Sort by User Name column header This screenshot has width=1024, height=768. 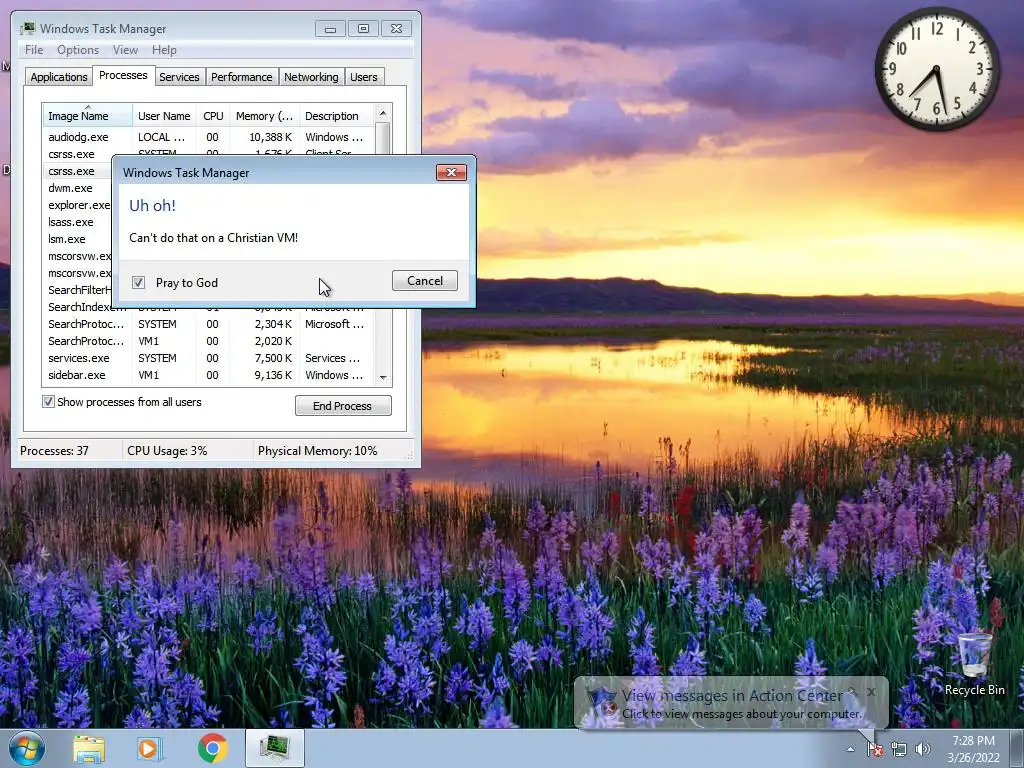pos(164,116)
